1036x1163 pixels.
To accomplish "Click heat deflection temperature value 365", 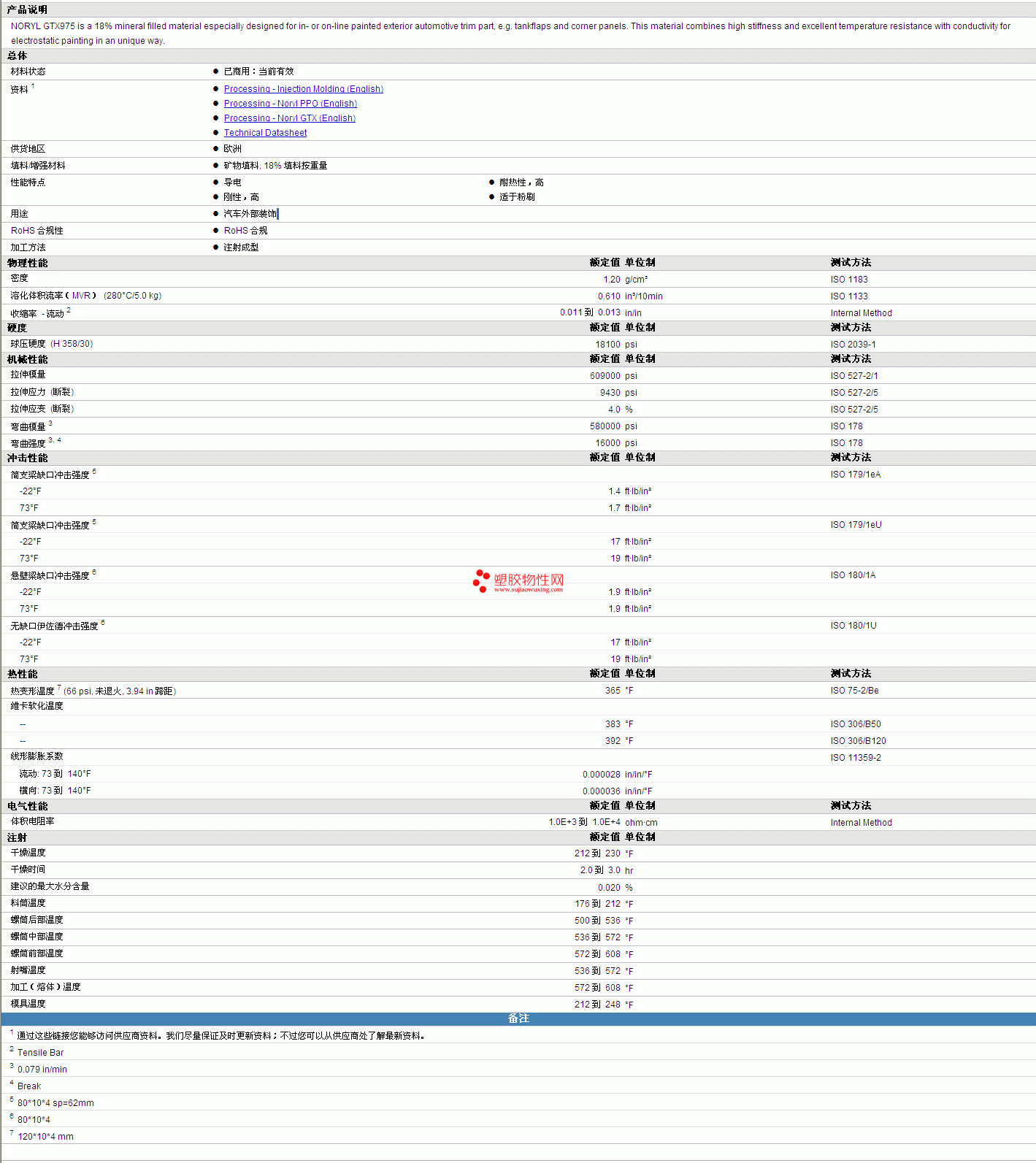I will 613,691.
